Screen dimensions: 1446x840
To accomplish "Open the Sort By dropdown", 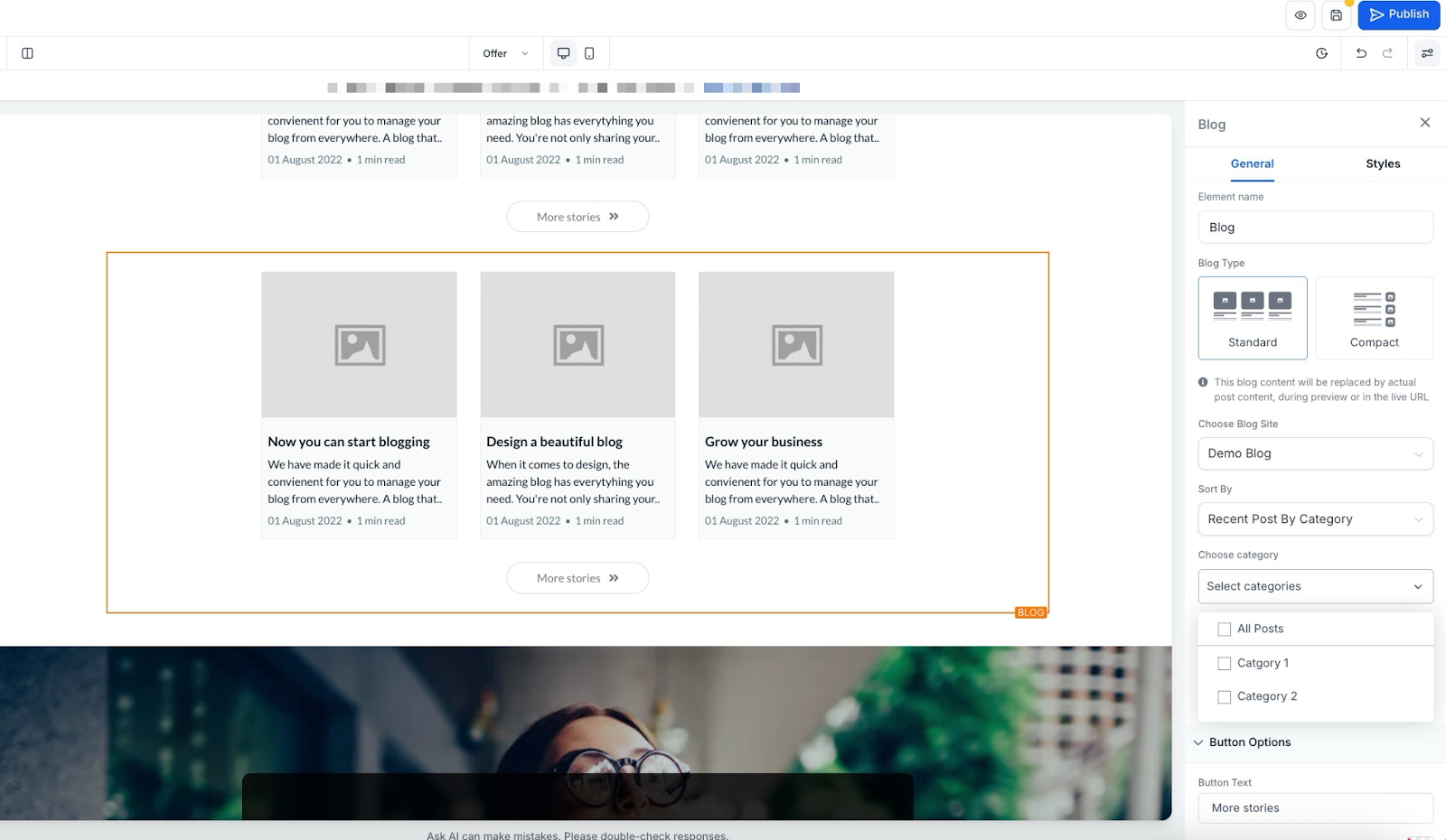I will point(1315,519).
